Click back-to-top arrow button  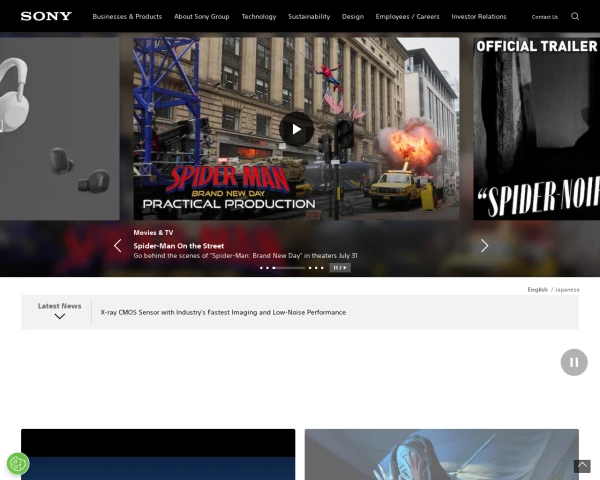tap(582, 466)
